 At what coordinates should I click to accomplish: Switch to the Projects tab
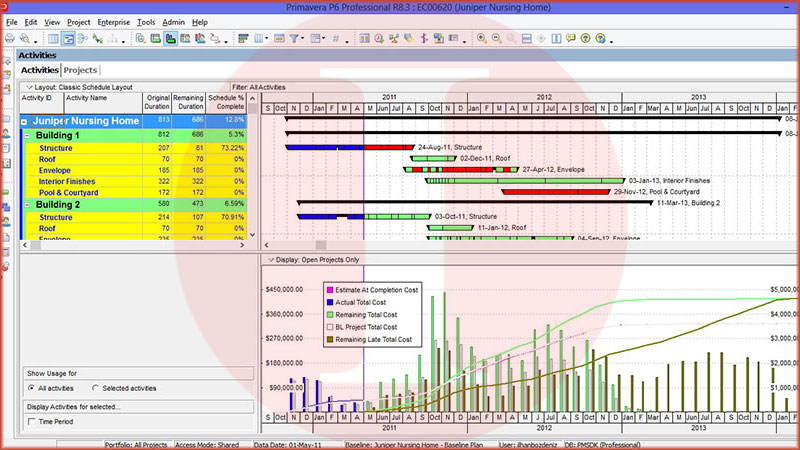(x=80, y=70)
